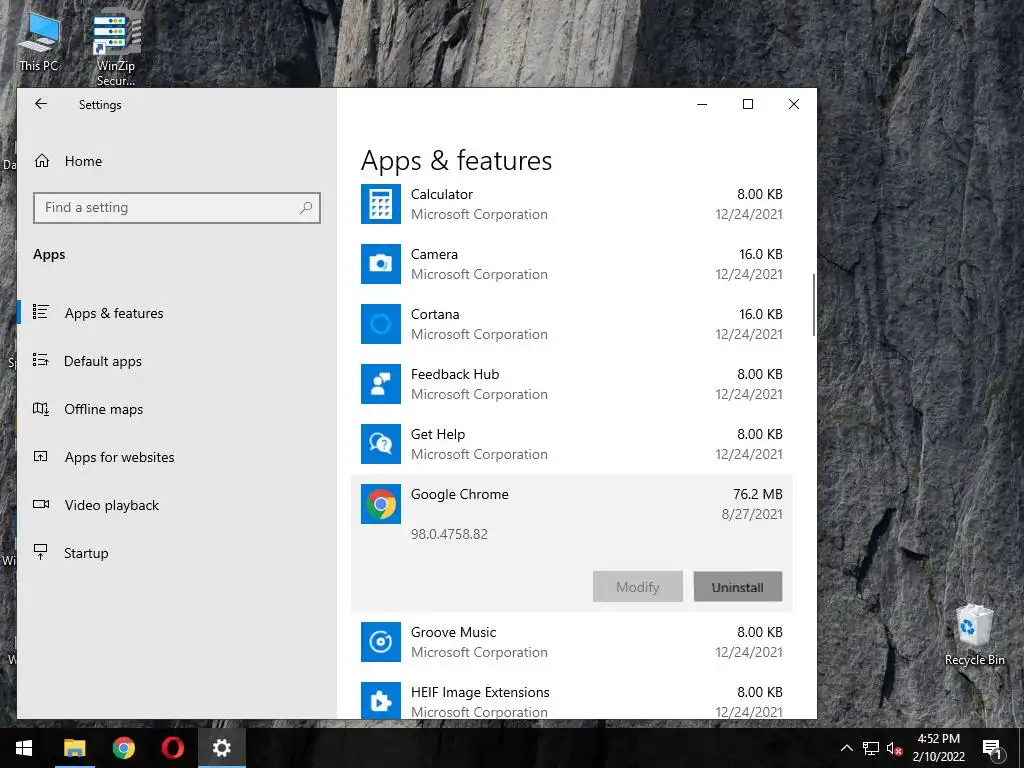This screenshot has width=1024, height=768.
Task: Click the Apps for websites sidebar icon
Action: click(40, 456)
